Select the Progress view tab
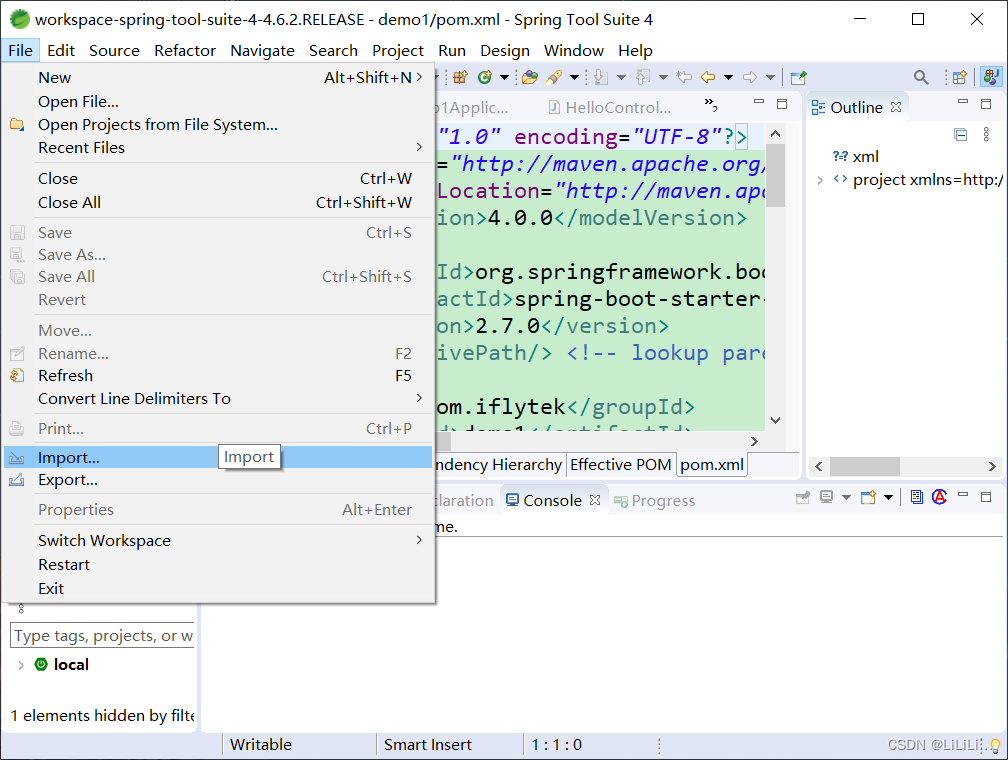 point(654,501)
